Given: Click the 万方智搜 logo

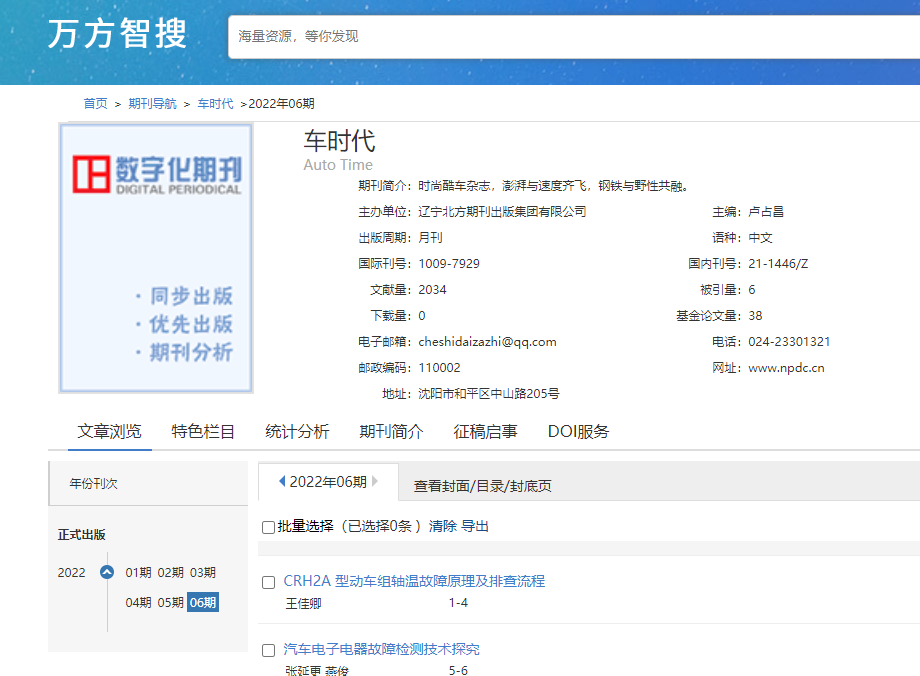Looking at the screenshot, I should tap(117, 33).
